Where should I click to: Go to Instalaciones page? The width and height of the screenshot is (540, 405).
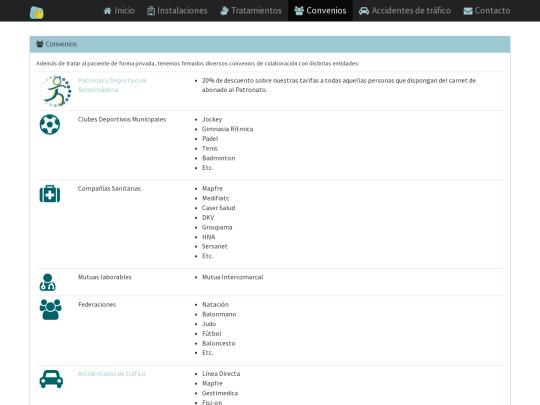177,11
